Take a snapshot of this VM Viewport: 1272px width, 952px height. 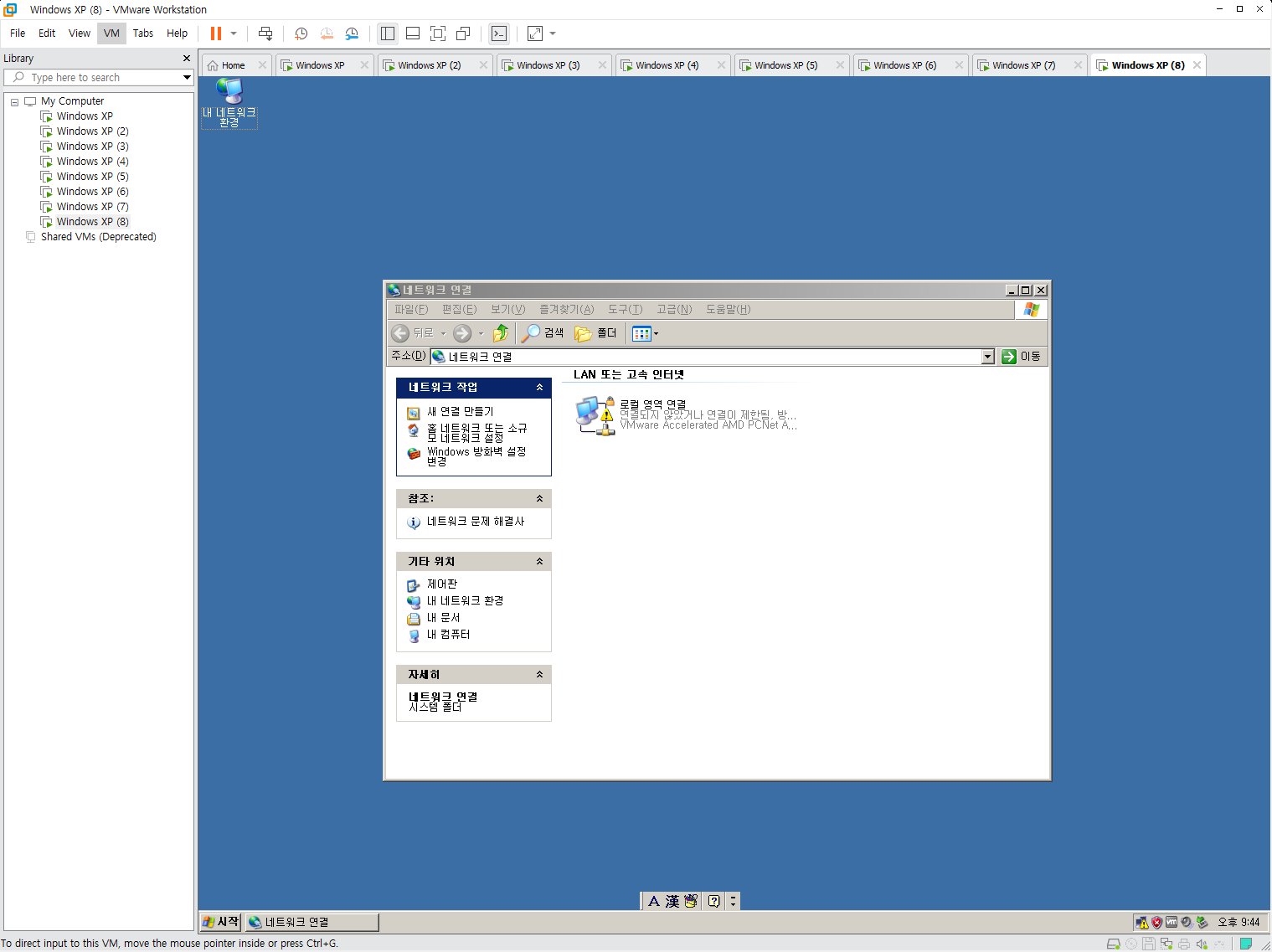coord(301,33)
